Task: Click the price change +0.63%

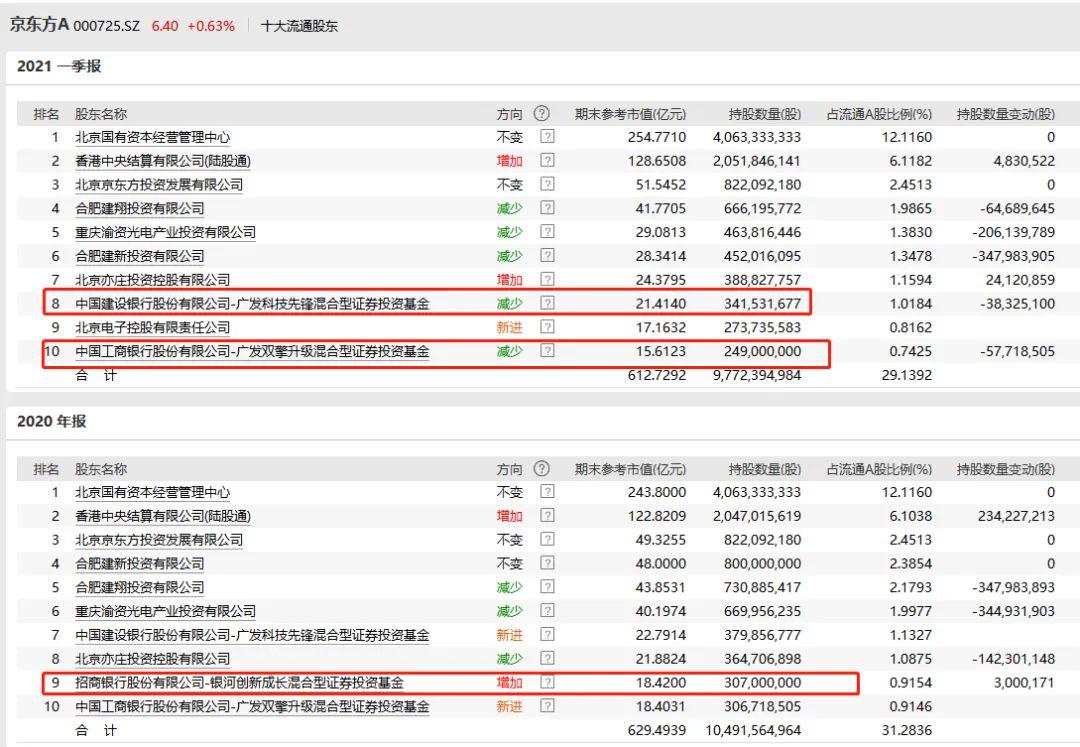Action: pos(211,26)
